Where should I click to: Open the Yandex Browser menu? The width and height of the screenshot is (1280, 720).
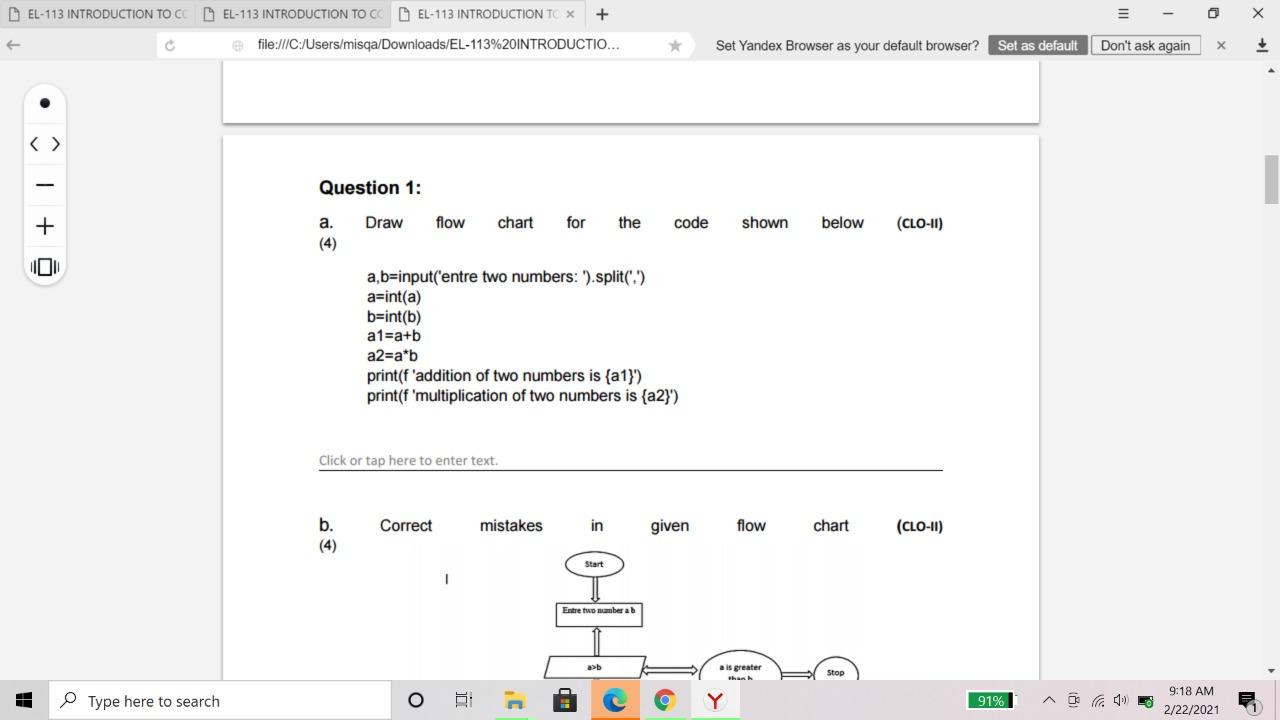click(x=1122, y=14)
